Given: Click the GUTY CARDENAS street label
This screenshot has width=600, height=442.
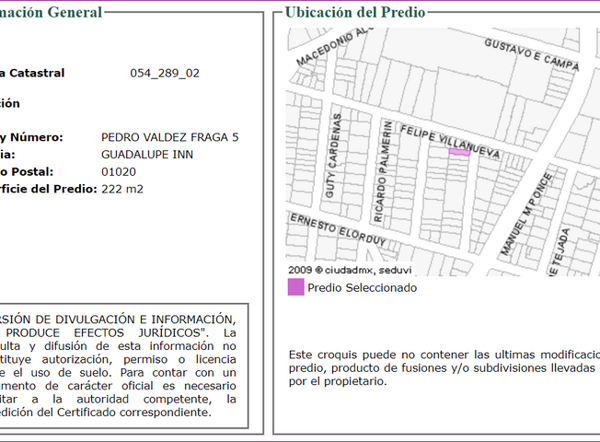Looking at the screenshot, I should (333, 156).
